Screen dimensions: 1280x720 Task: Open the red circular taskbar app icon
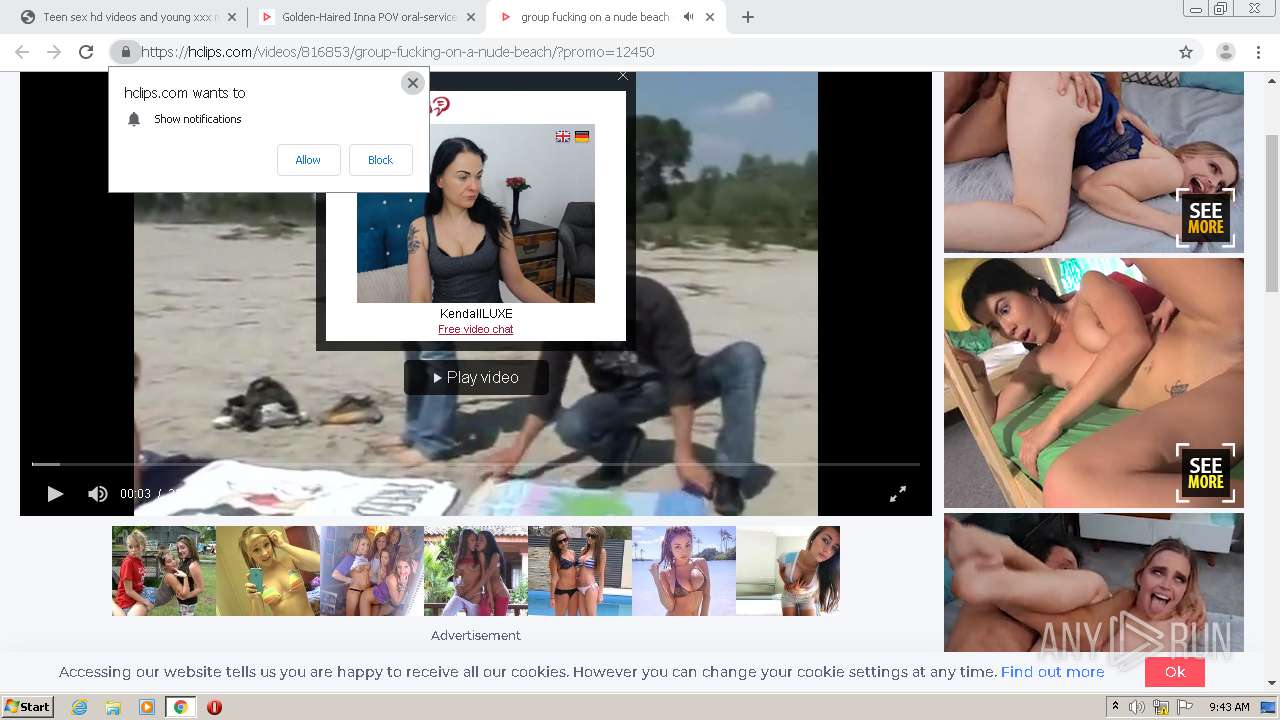[214, 707]
